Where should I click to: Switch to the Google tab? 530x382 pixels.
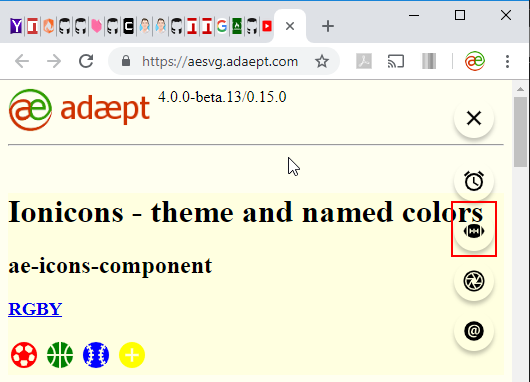(x=222, y=26)
